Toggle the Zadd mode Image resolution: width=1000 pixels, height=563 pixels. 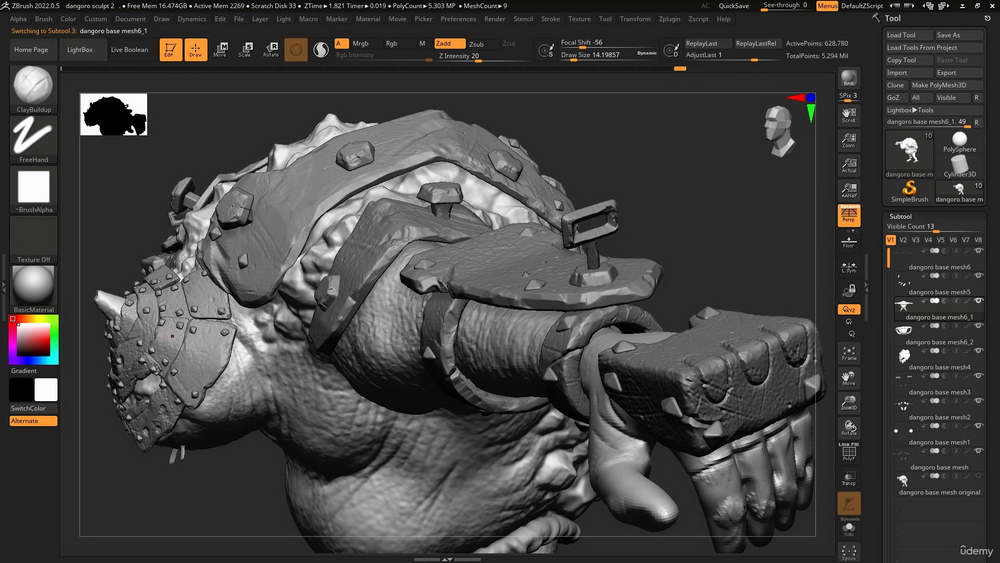point(449,43)
